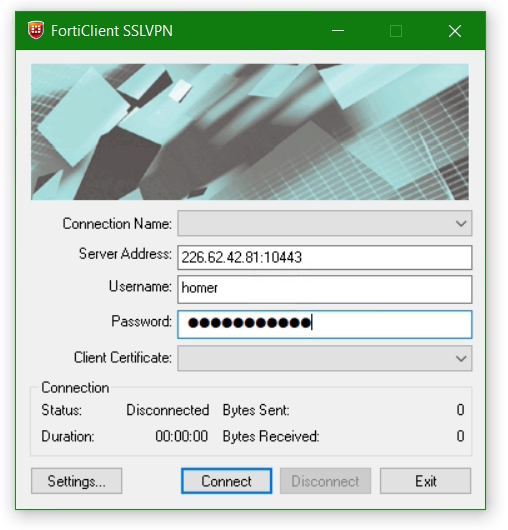508x530 pixels.
Task: Open the Client Certificate dropdown
Action: (324, 358)
